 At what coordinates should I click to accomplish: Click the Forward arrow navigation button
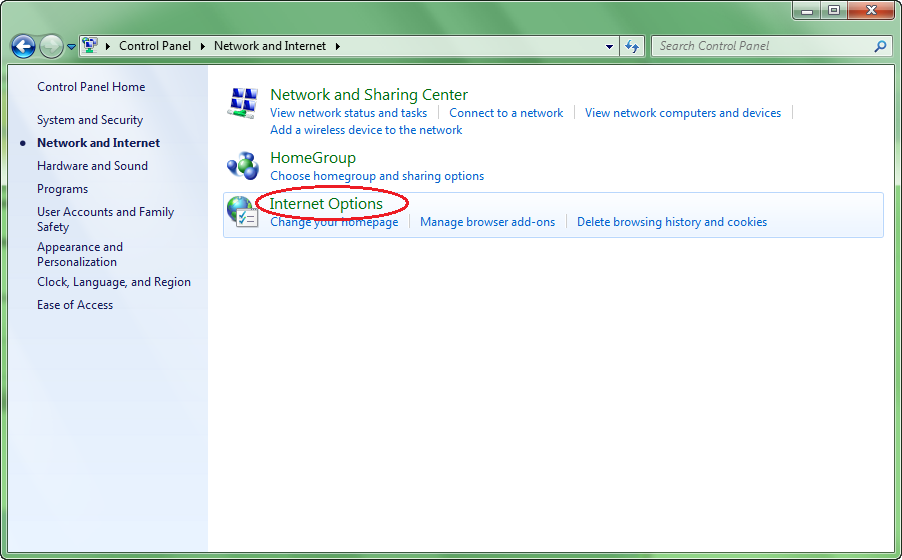(51, 46)
